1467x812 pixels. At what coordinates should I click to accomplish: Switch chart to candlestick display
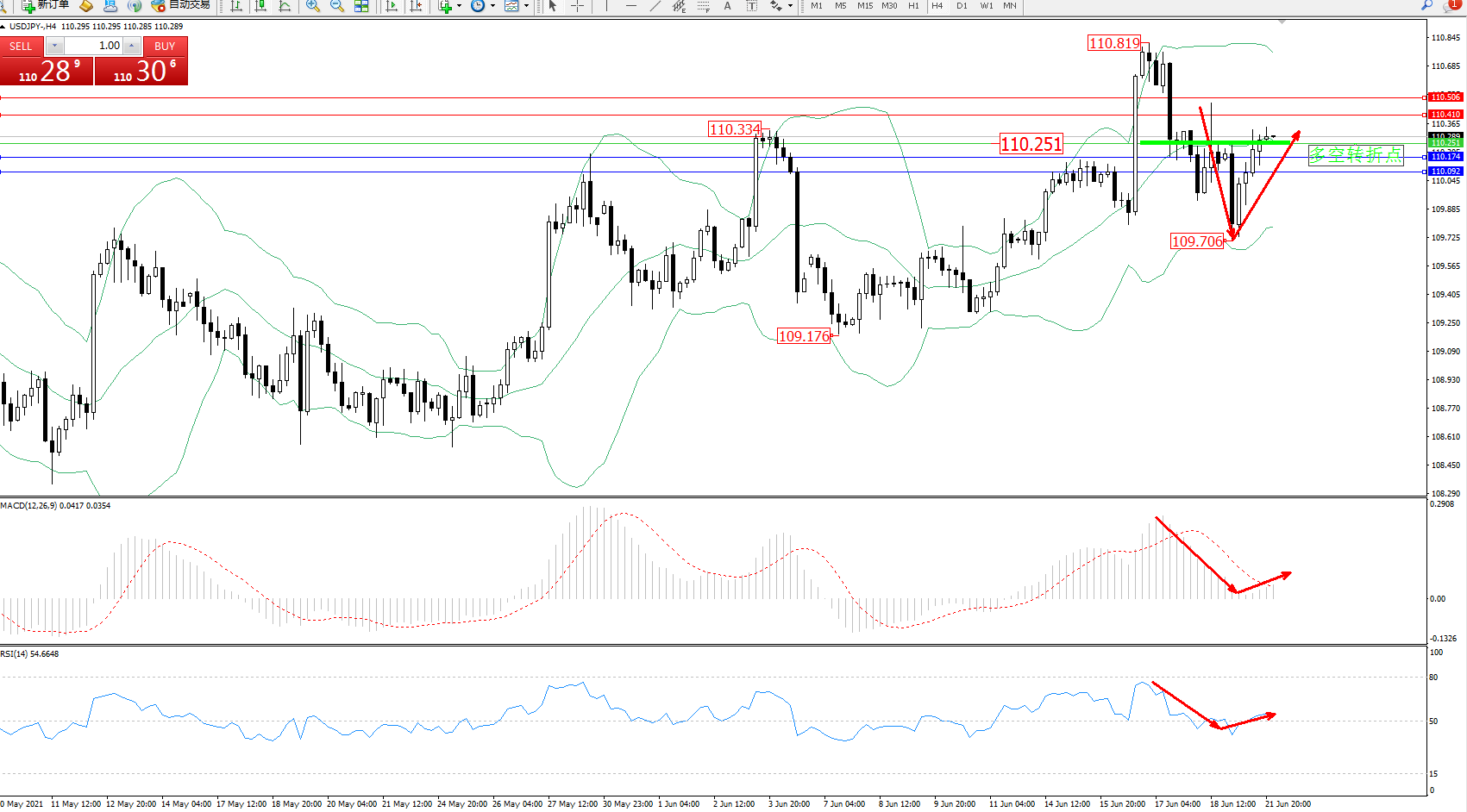coord(260,6)
